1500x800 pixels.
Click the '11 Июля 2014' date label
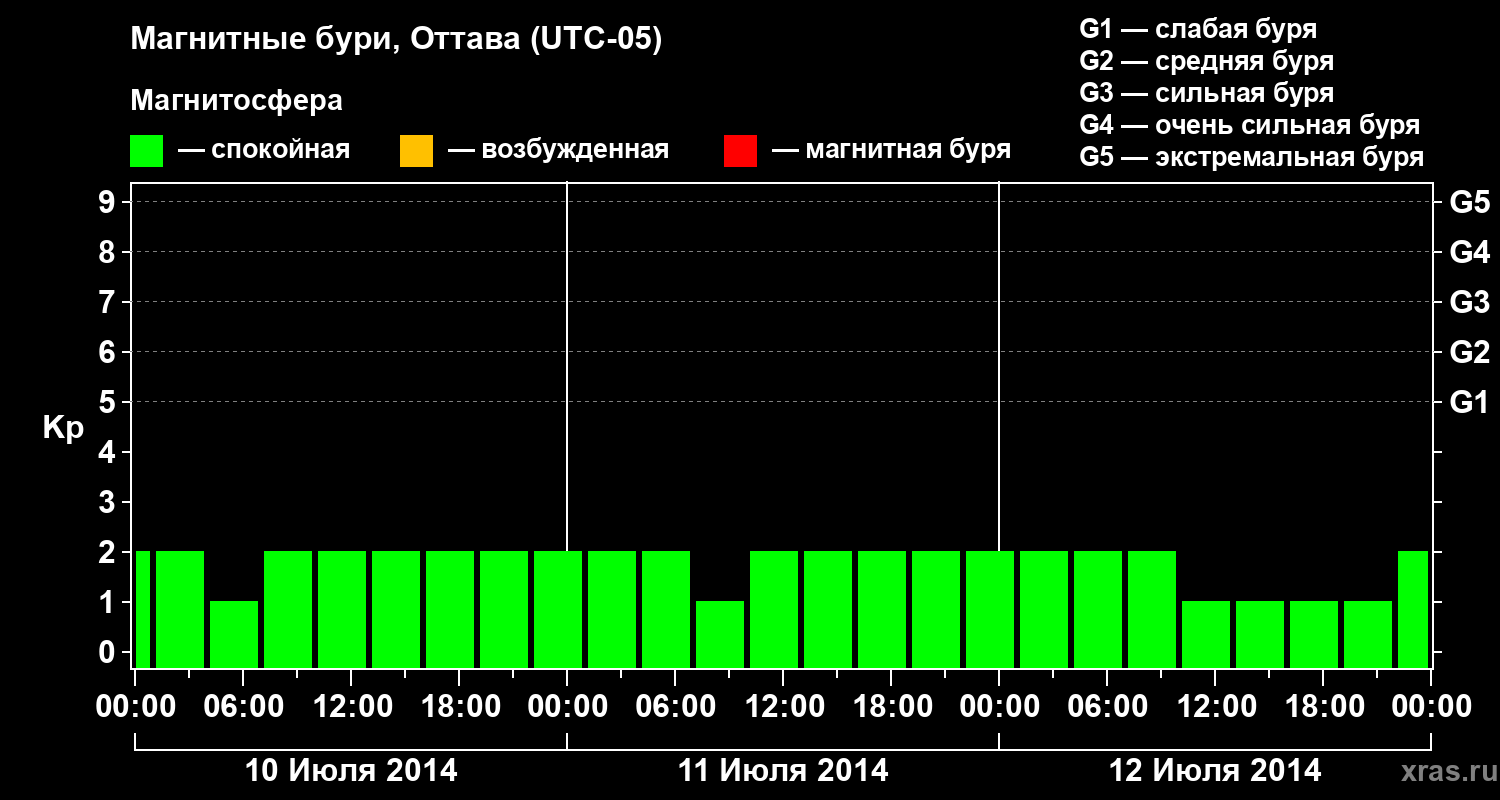tap(783, 771)
